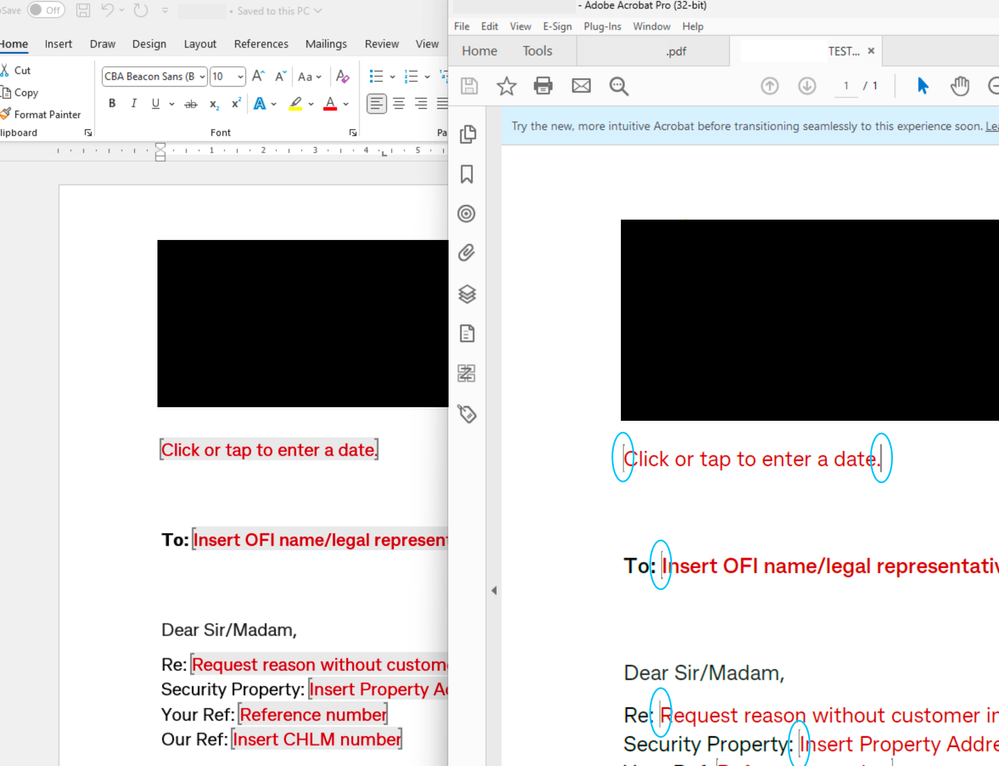This screenshot has width=999, height=766.
Task: Switch to the Review ribbon tab
Action: click(382, 44)
